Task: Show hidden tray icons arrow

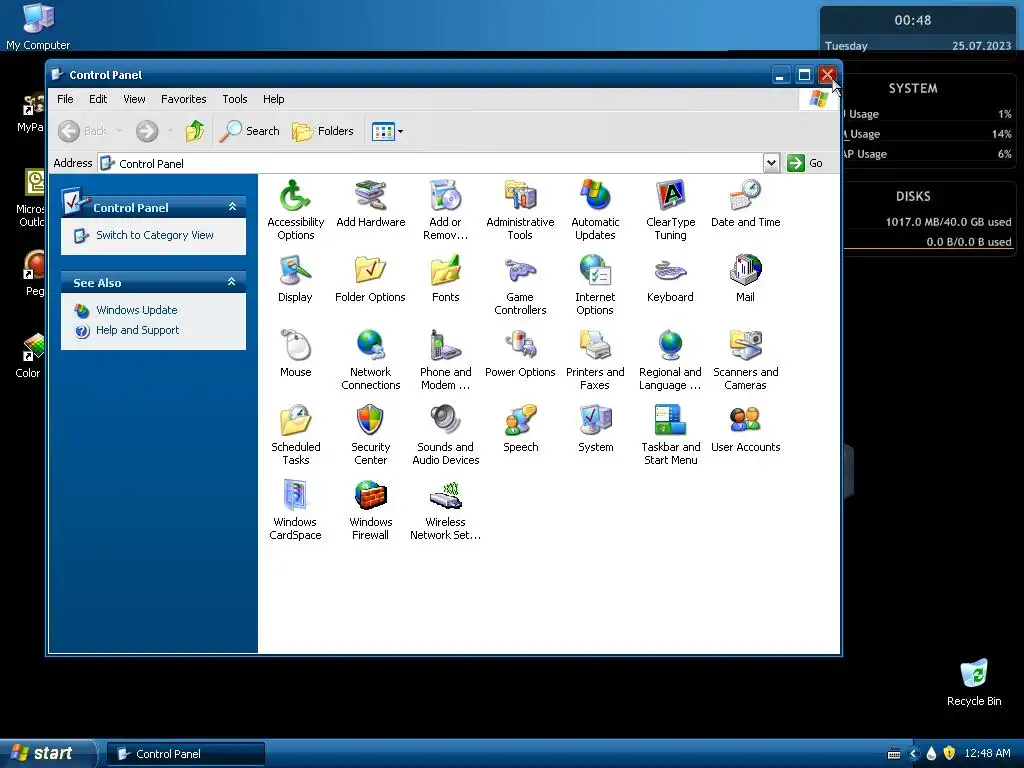Action: click(x=914, y=754)
